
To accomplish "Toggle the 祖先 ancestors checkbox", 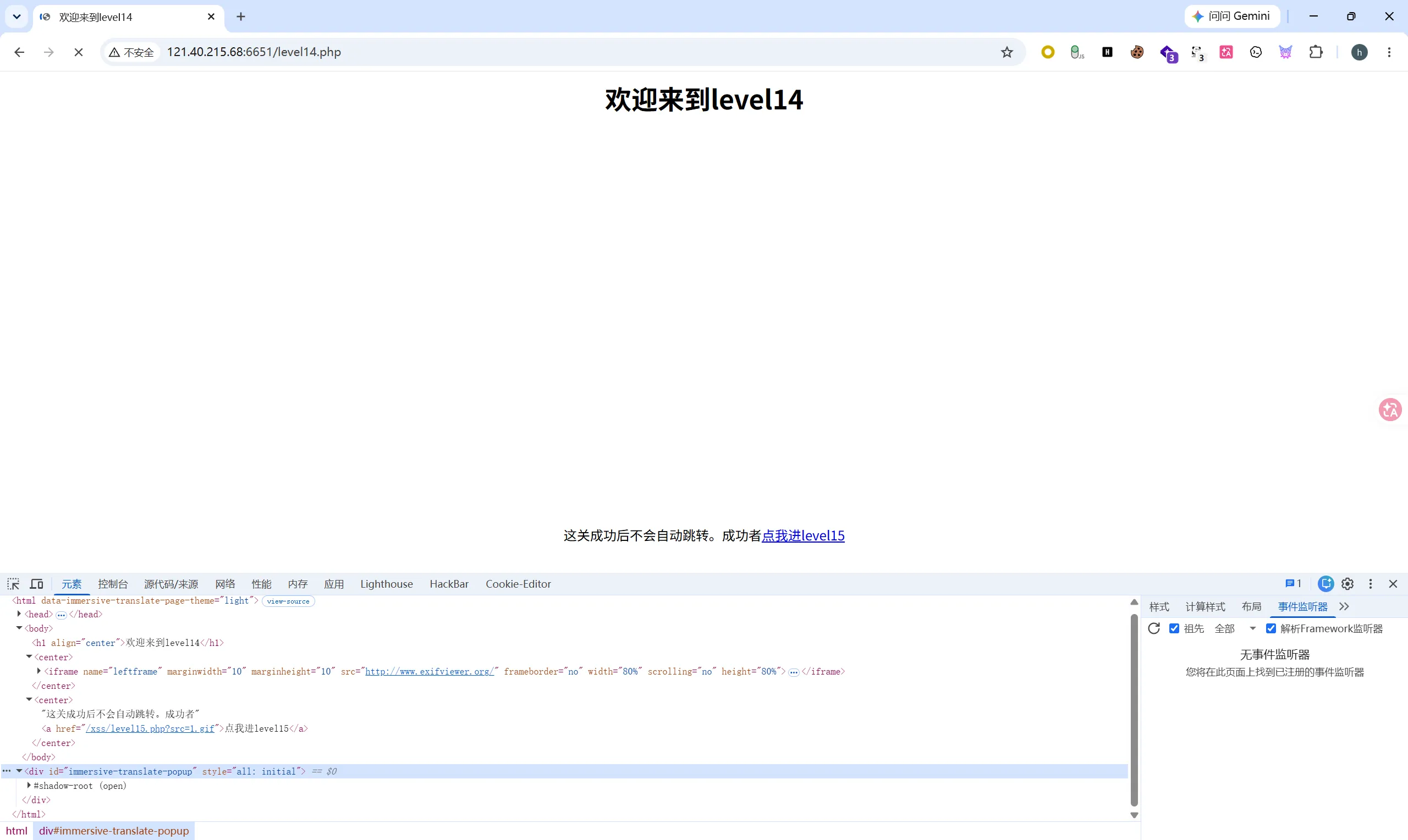I will click(1174, 628).
